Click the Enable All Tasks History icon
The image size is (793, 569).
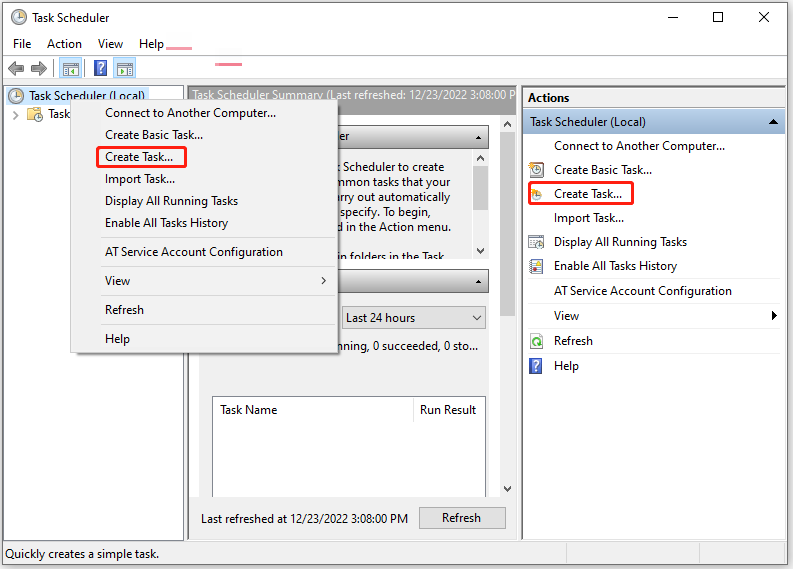click(536, 266)
